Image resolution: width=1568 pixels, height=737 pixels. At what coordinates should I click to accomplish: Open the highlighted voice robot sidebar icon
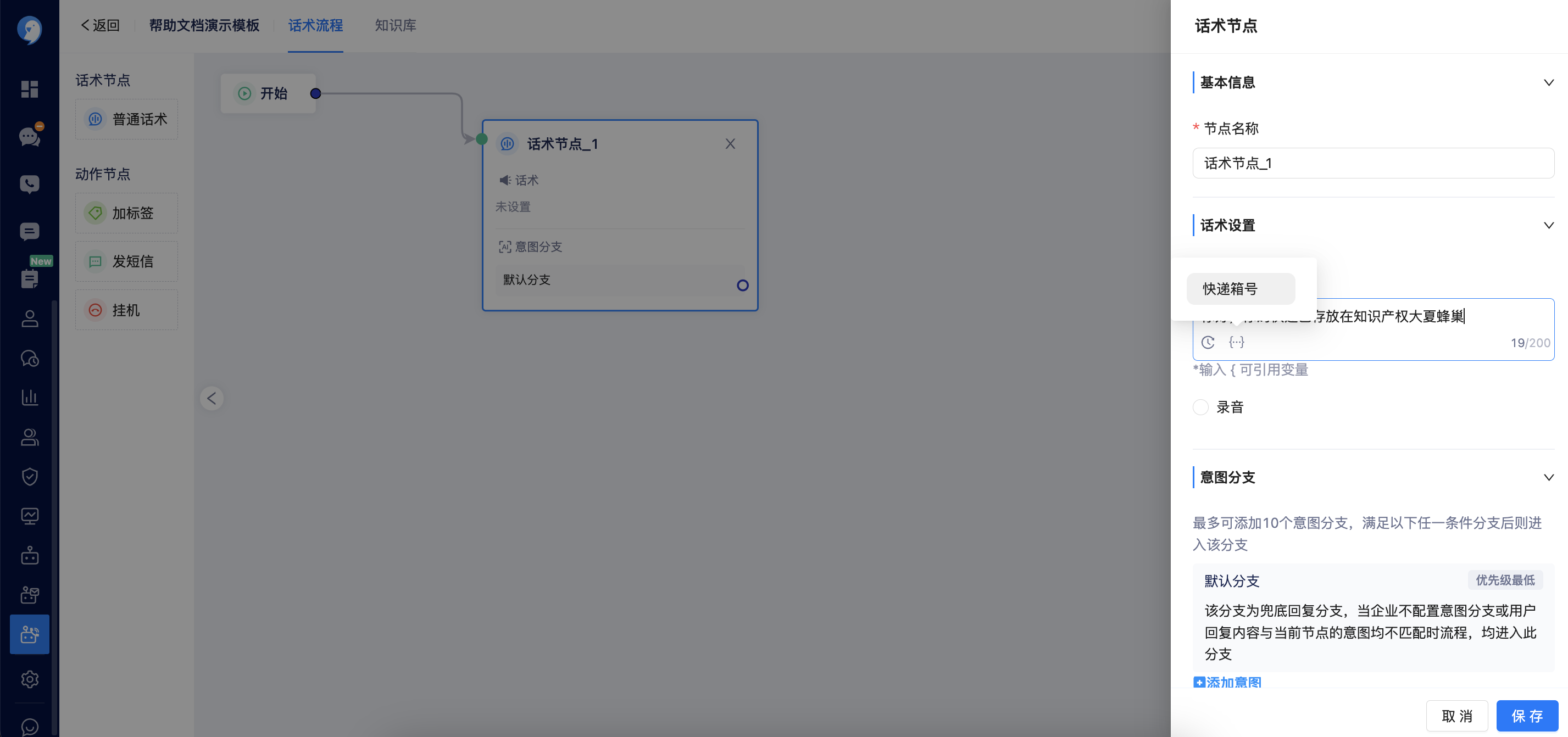pyautogui.click(x=29, y=634)
